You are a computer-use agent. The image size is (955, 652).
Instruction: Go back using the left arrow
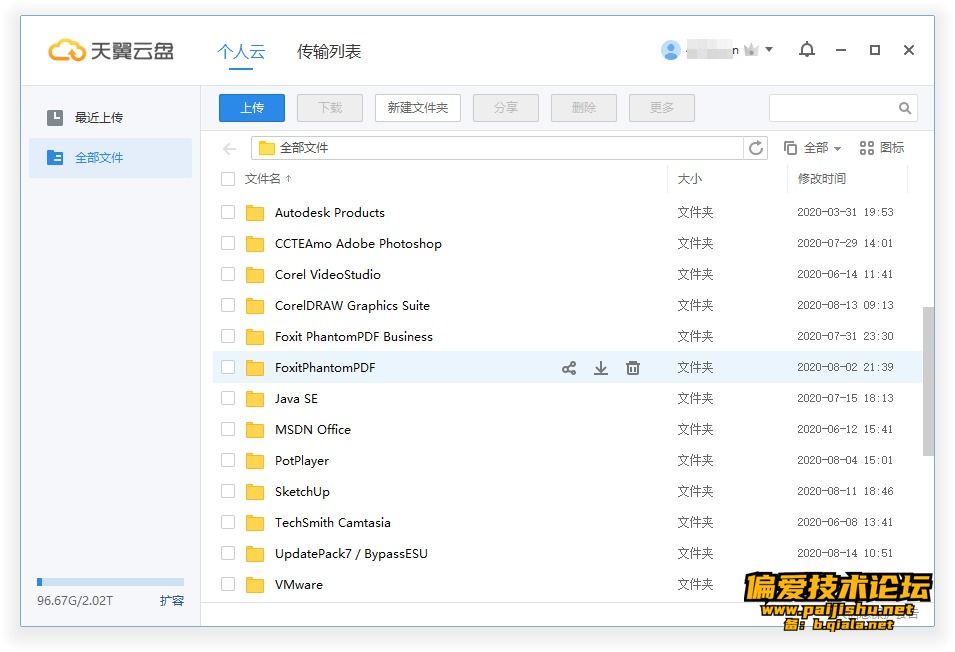pos(230,148)
